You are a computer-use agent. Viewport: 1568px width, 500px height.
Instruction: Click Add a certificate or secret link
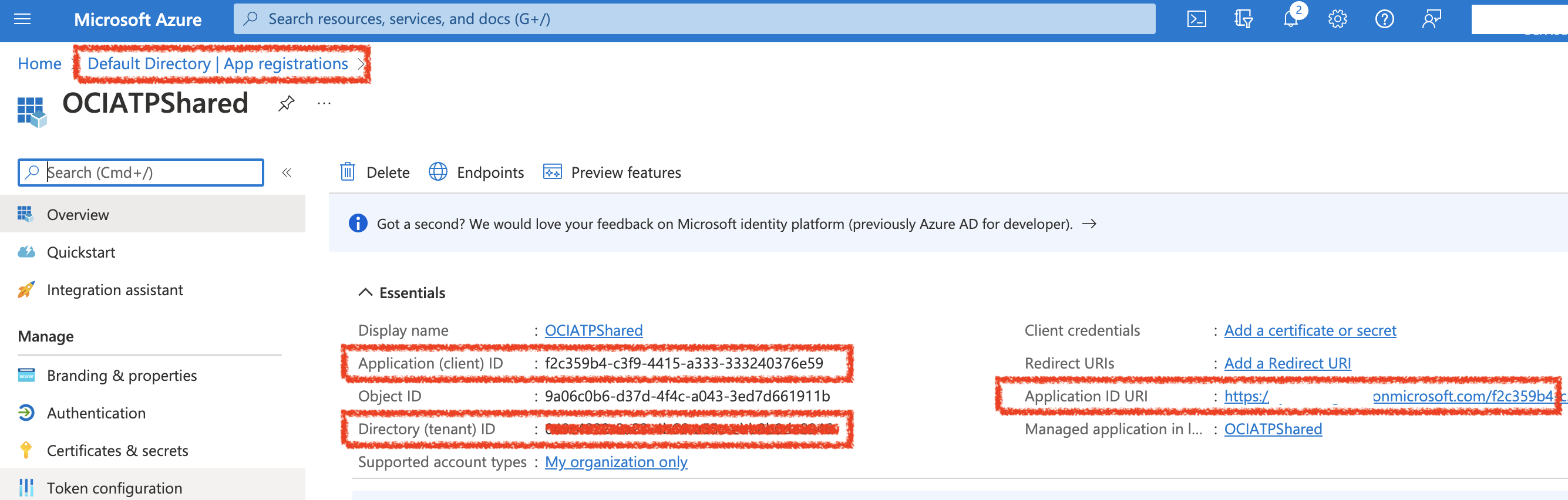[x=1310, y=330]
